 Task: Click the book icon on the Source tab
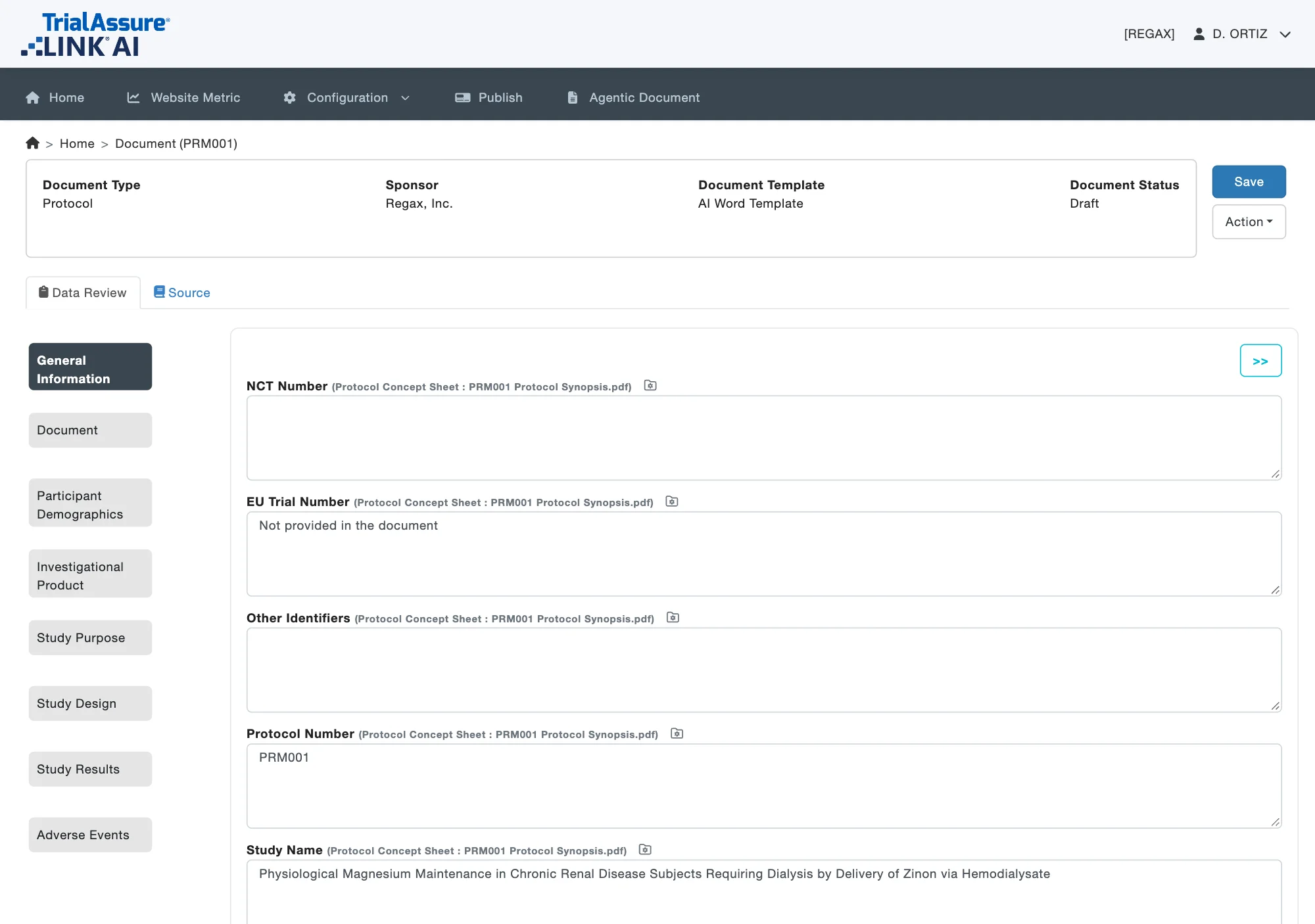pos(159,292)
